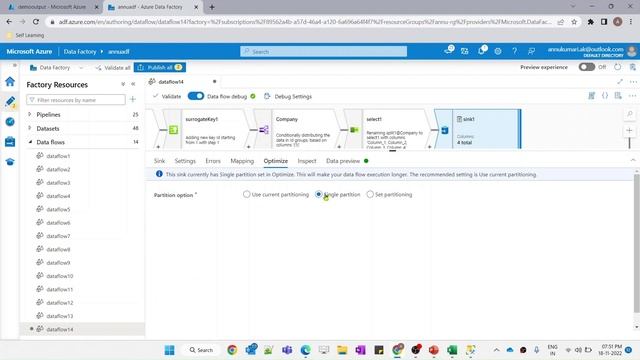Viewport: 640px width, 360px height.
Task: Click the collapse all resources chevron icon
Action: point(123,84)
